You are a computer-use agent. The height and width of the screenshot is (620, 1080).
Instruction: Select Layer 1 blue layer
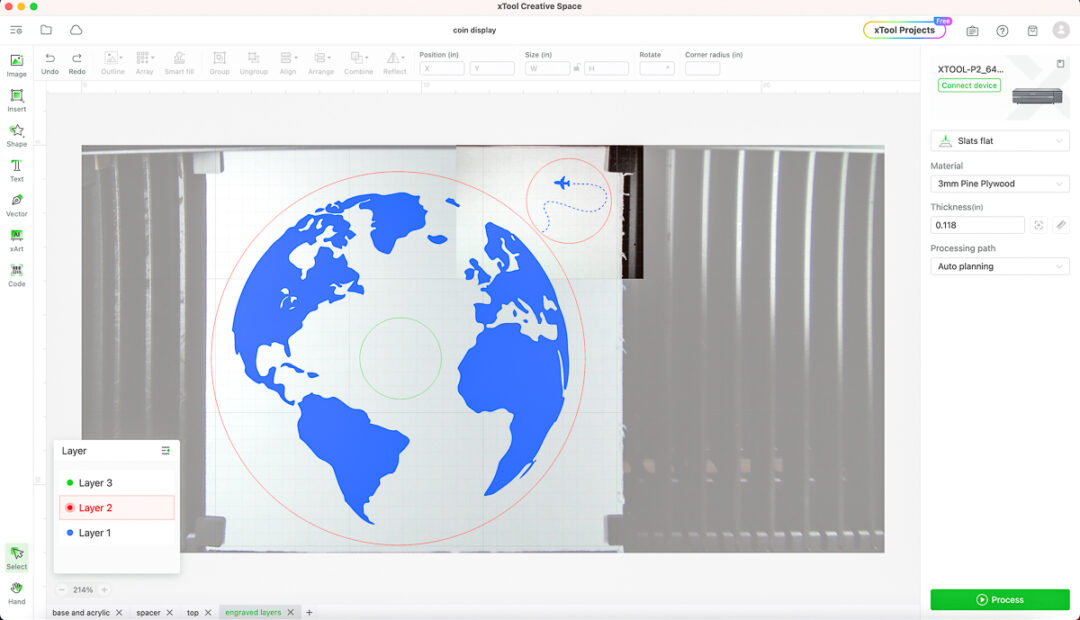(96, 533)
